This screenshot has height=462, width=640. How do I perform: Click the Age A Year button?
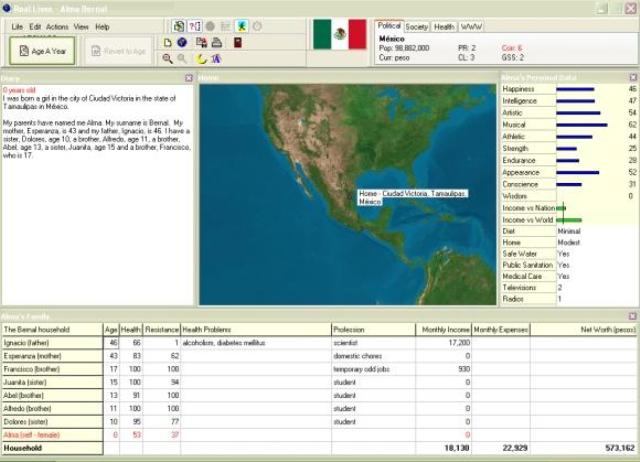tap(43, 50)
